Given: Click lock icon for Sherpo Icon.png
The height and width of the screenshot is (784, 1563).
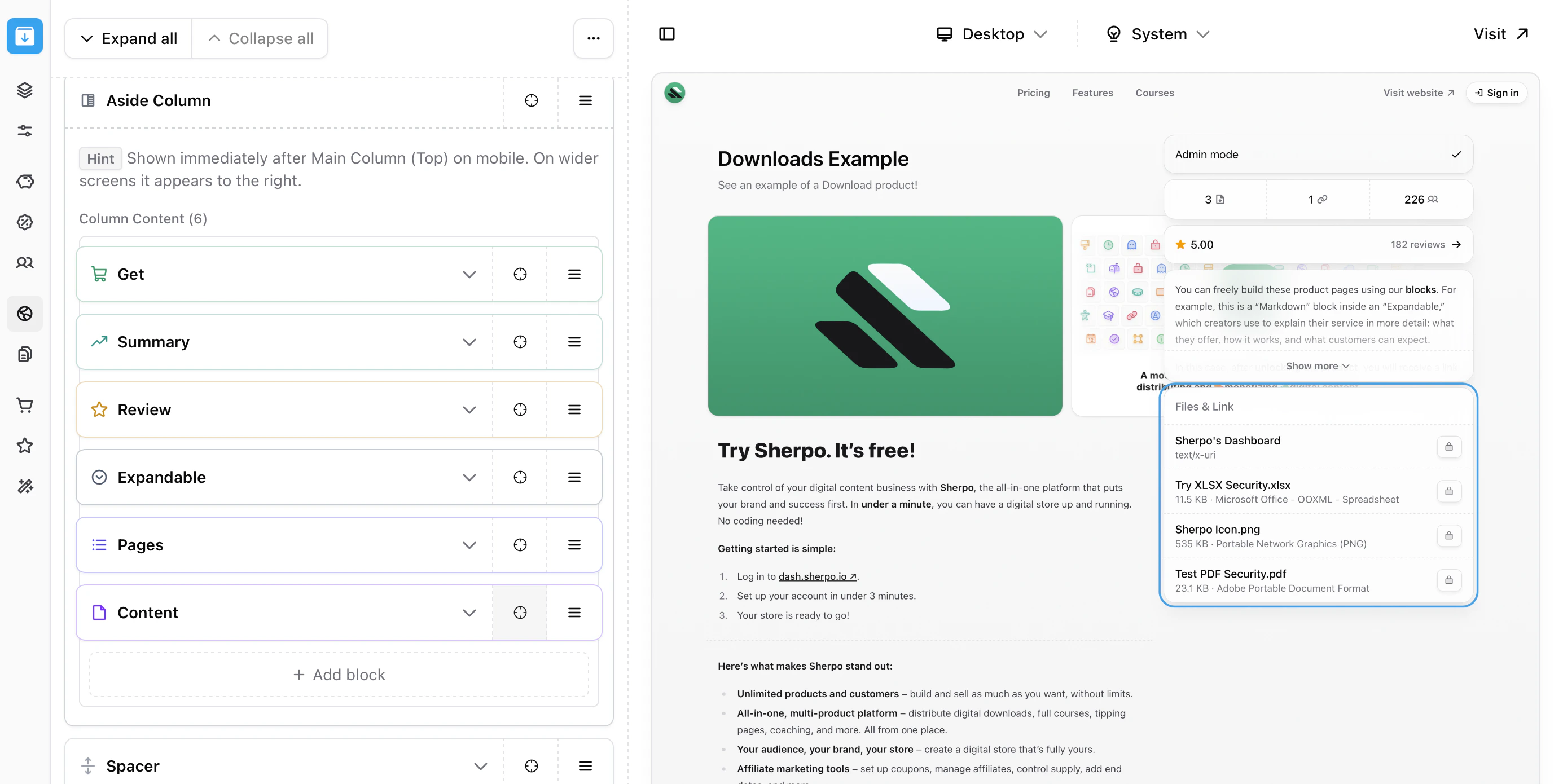Looking at the screenshot, I should click(x=1448, y=535).
